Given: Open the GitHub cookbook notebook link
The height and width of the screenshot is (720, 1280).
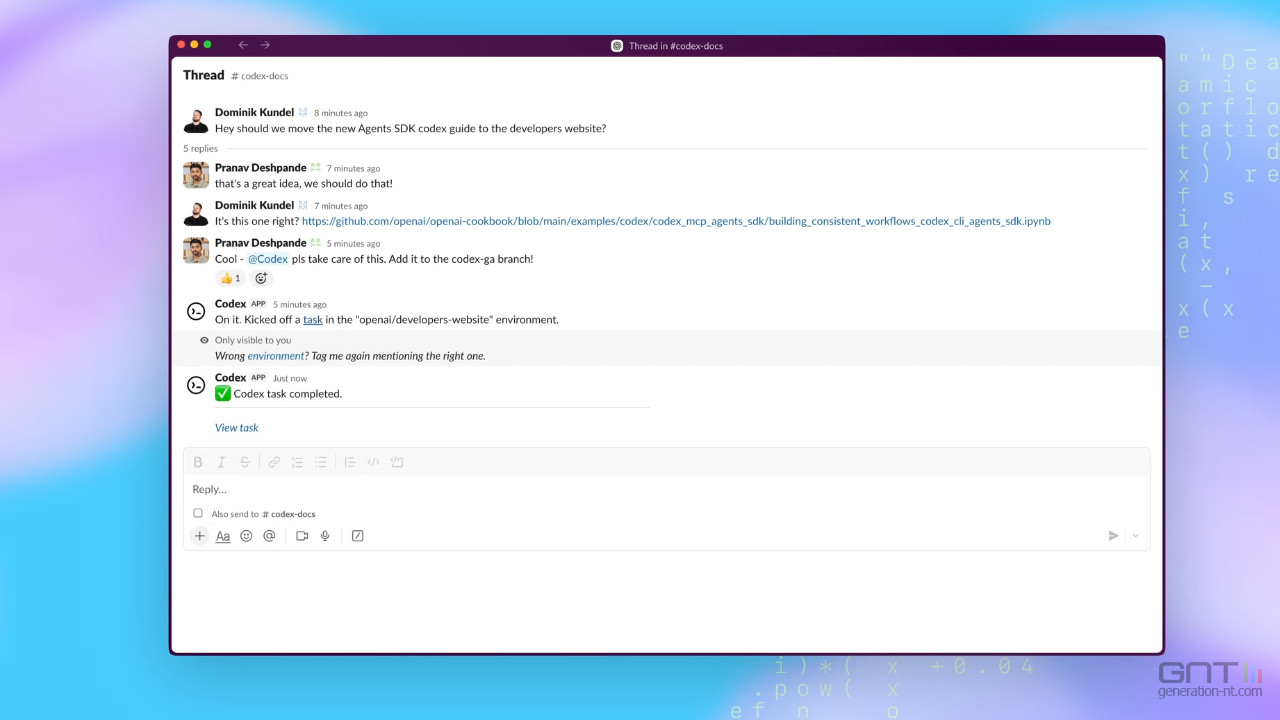Looking at the screenshot, I should [x=676, y=221].
